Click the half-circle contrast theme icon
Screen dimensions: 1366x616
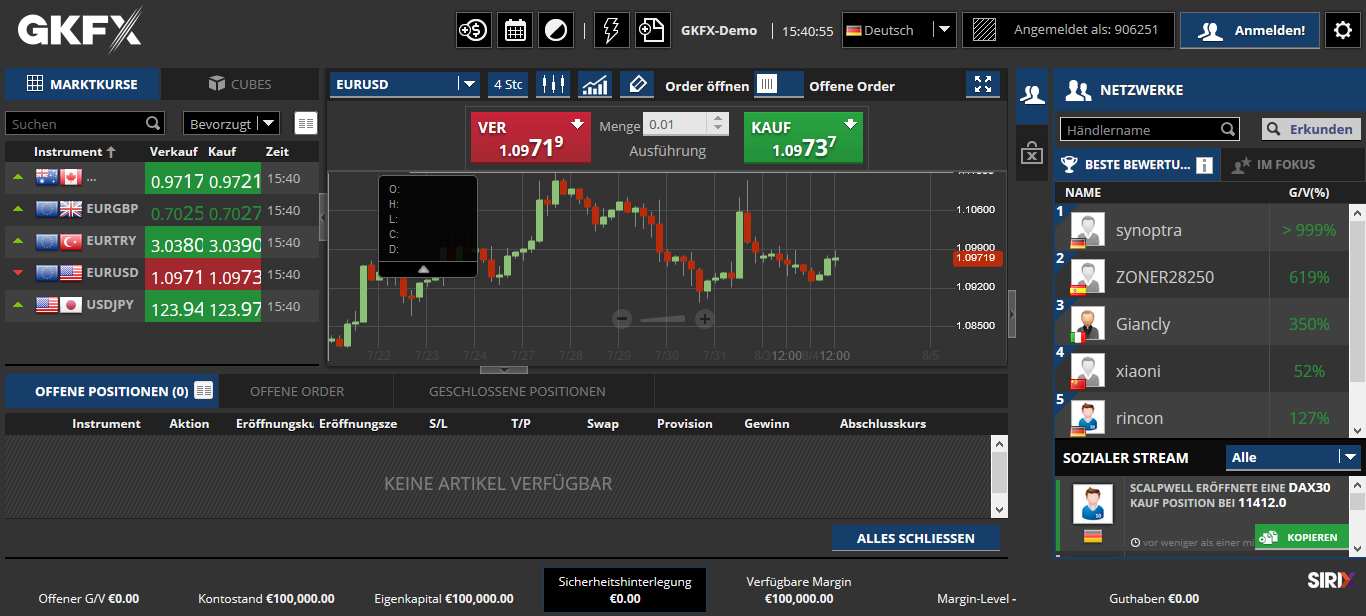(555, 30)
